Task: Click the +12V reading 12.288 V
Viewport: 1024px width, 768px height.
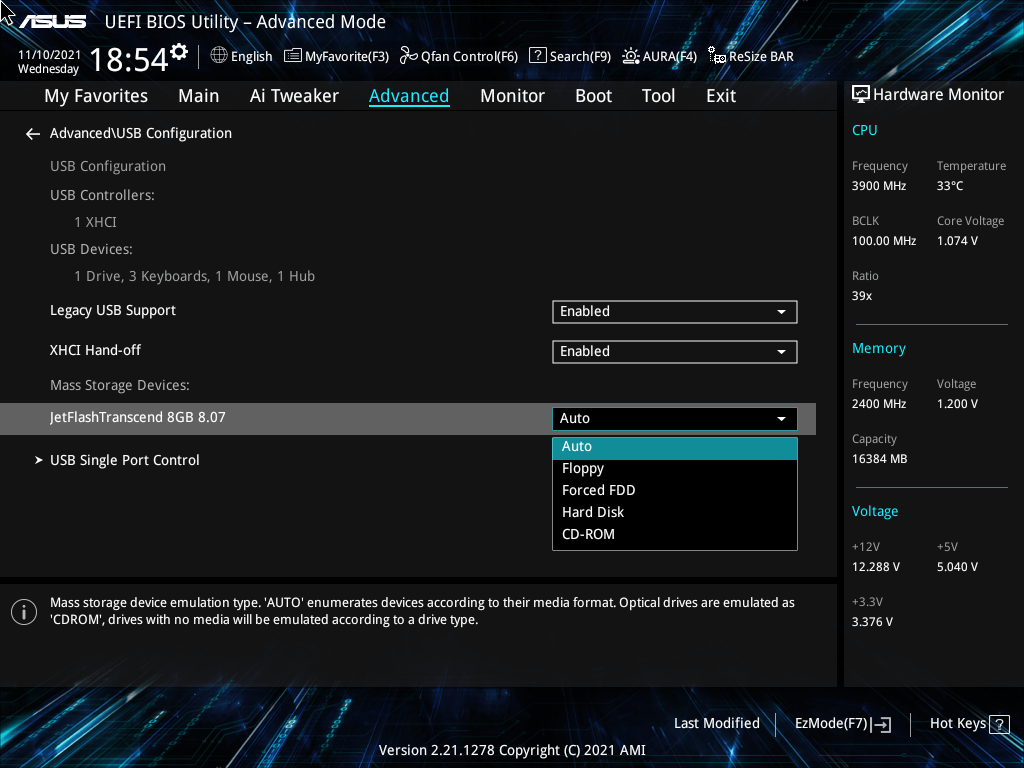Action: (876, 567)
